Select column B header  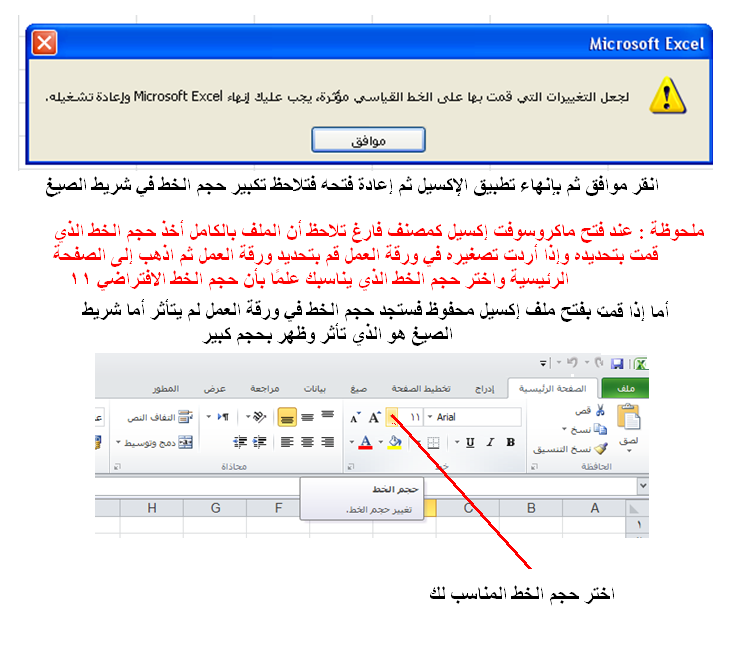[x=531, y=508]
